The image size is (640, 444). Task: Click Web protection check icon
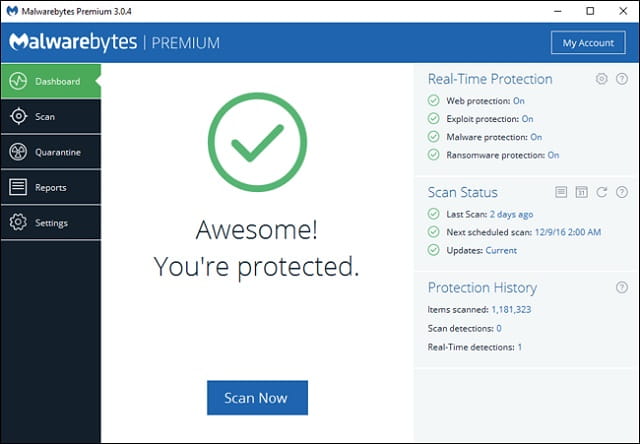pyautogui.click(x=433, y=100)
